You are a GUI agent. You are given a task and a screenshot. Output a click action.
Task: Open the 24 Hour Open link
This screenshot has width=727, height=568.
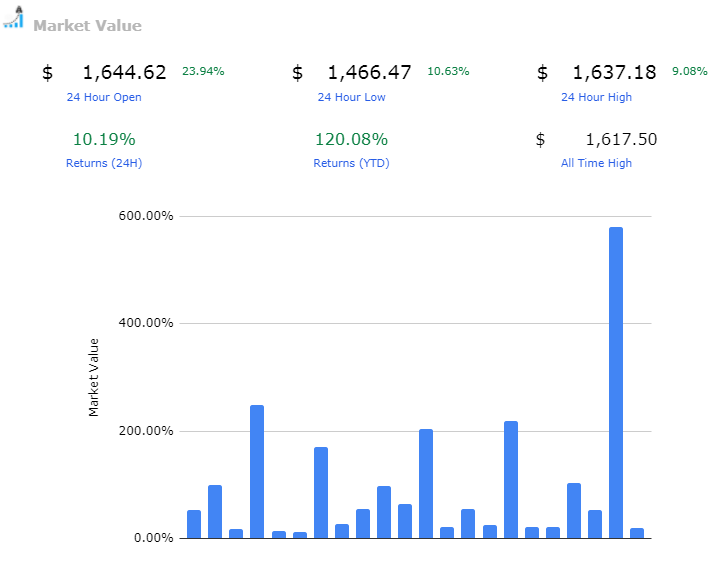point(104,97)
